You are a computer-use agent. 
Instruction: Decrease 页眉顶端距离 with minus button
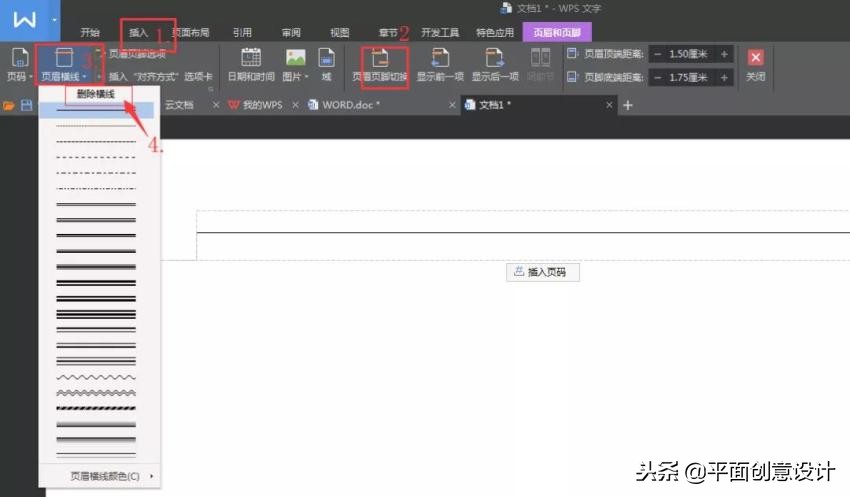658,54
